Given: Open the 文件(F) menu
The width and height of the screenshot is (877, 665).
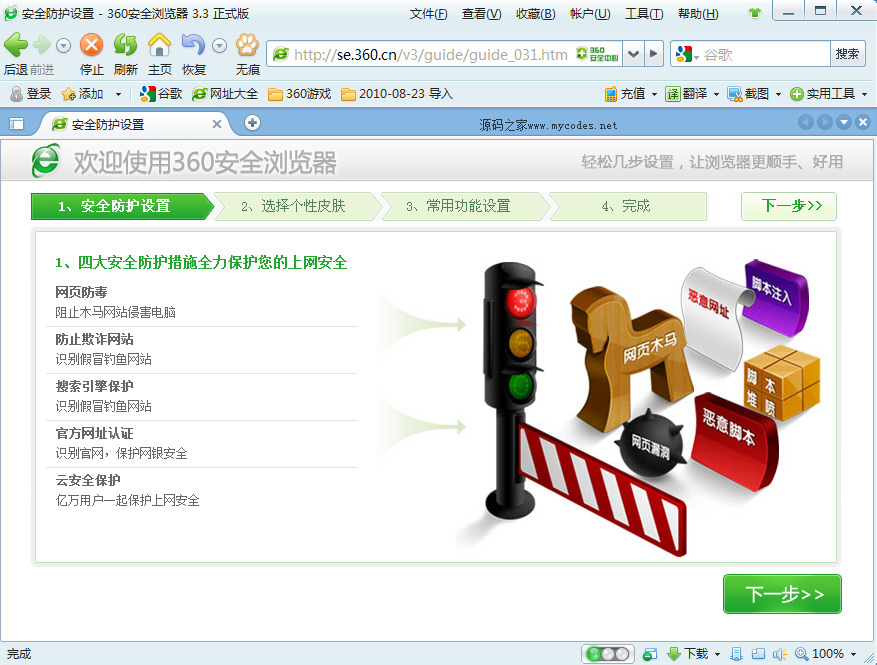Looking at the screenshot, I should (428, 13).
